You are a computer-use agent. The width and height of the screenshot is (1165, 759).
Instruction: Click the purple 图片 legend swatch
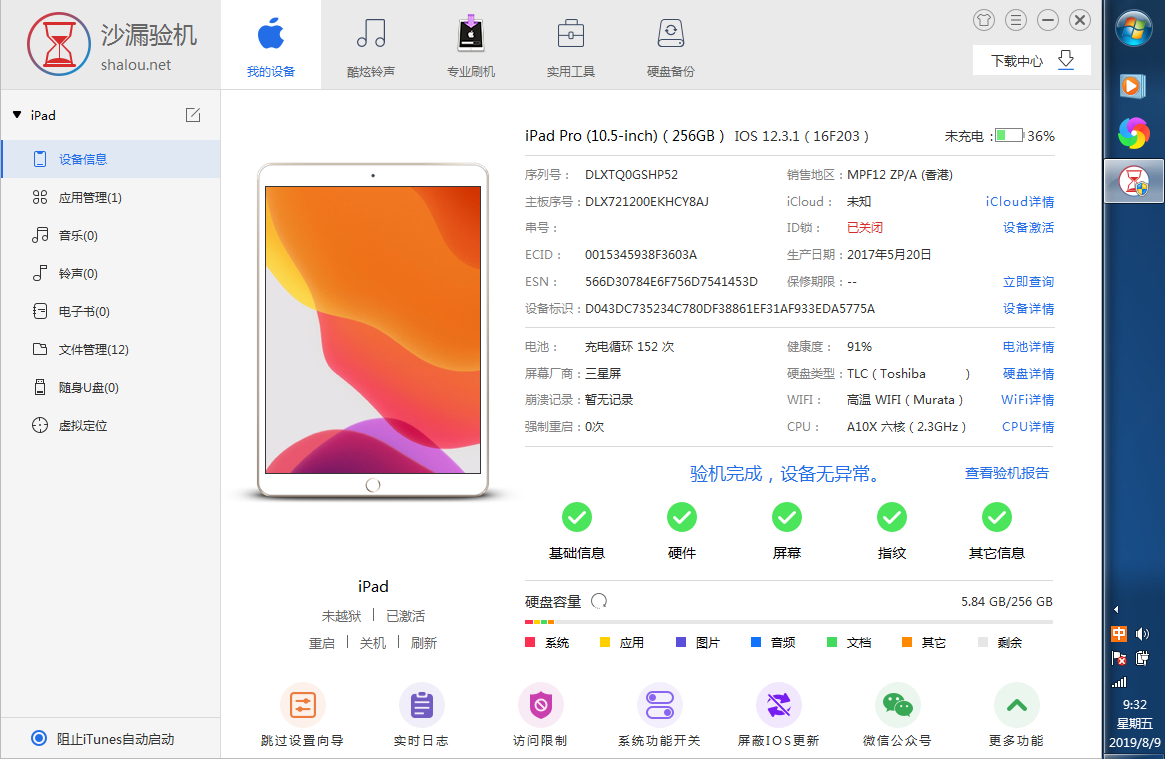click(x=681, y=642)
